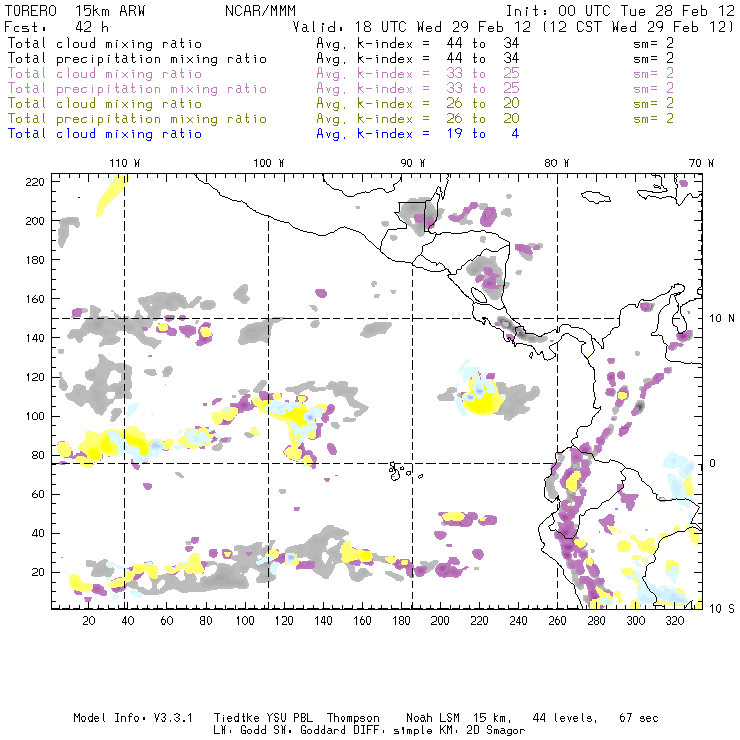
Task: Select the "LW: Godd" radiation label
Action: (x=240, y=731)
